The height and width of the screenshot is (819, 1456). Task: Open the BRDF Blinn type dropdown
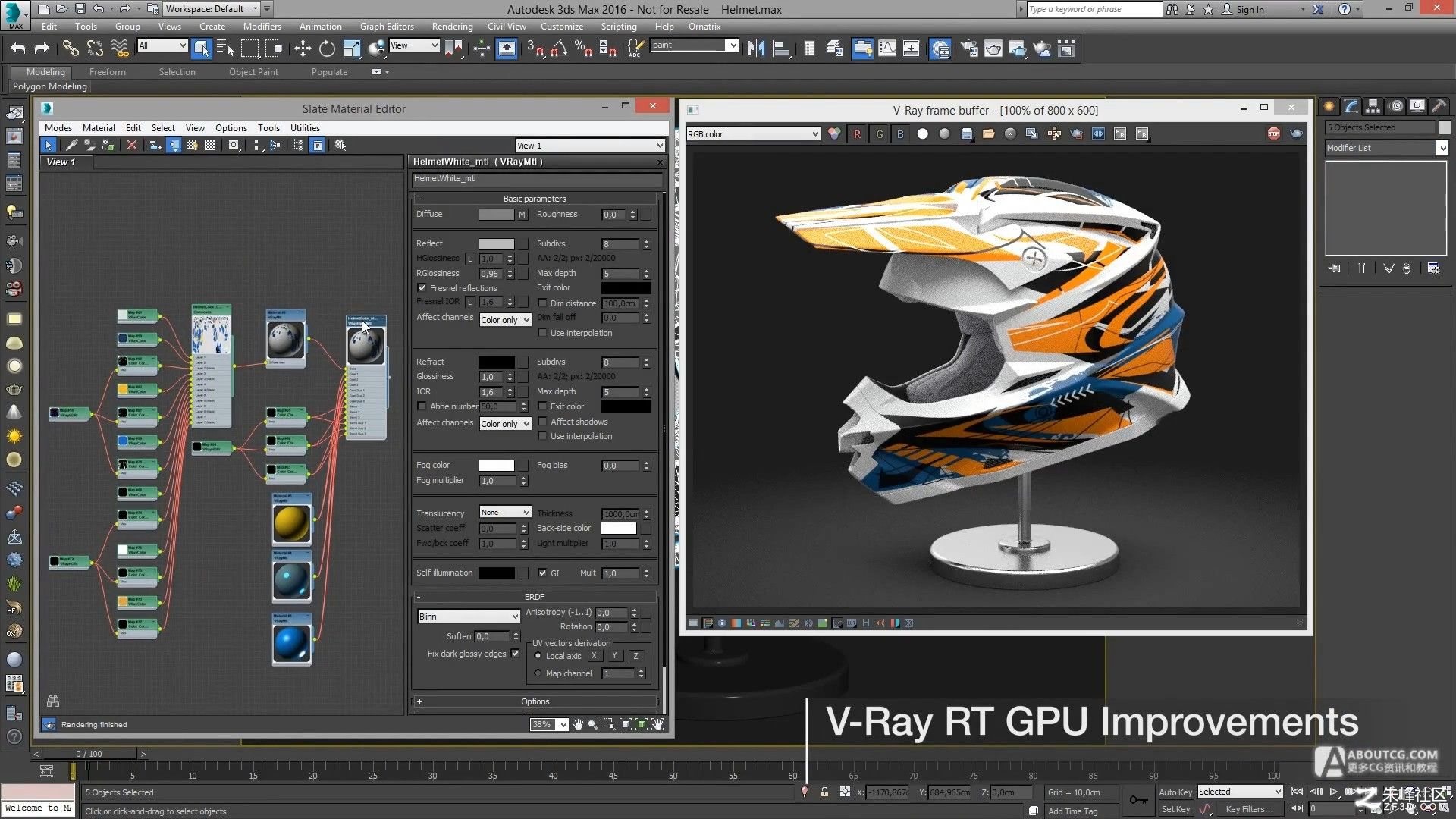pos(469,617)
